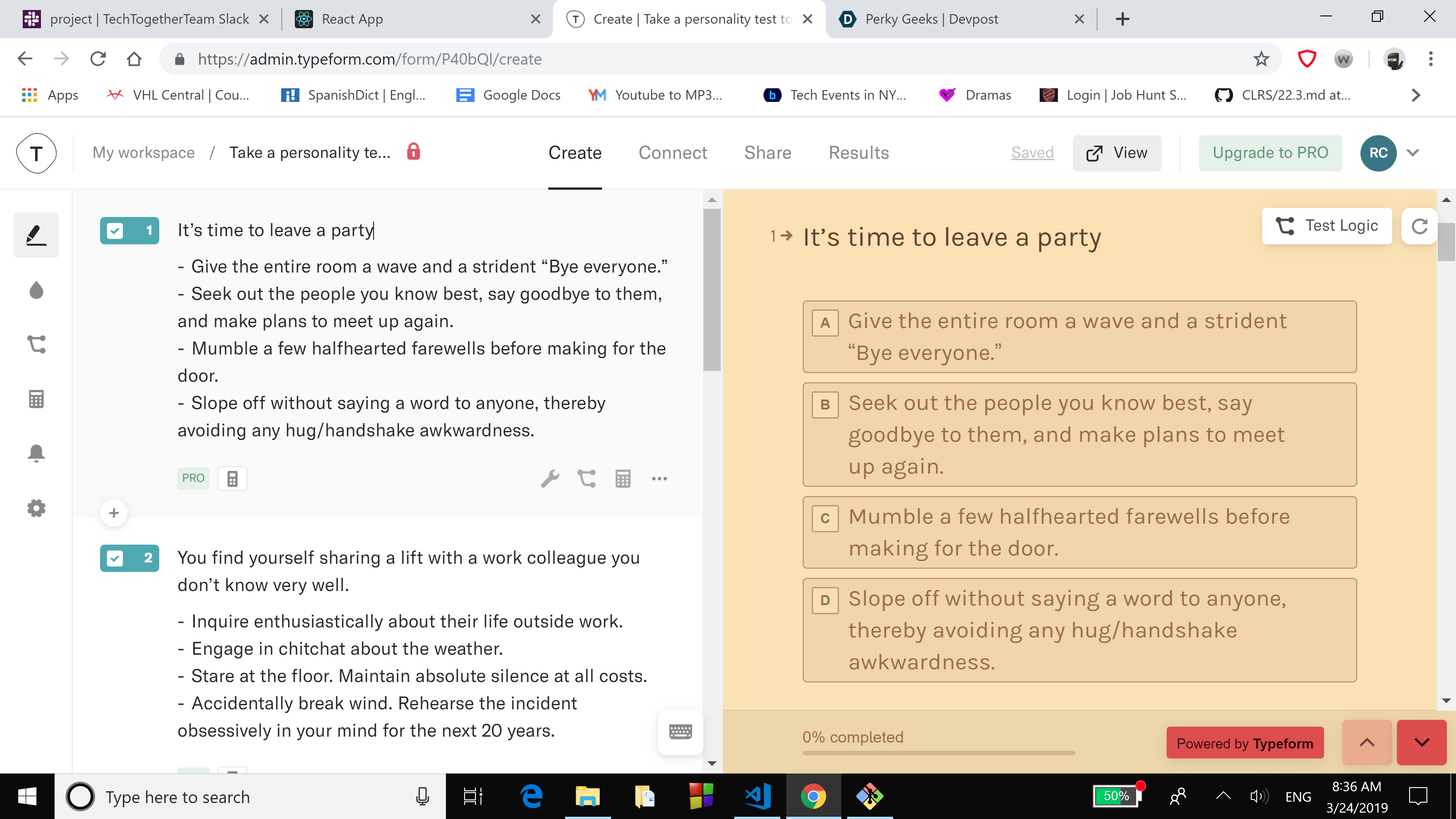The height and width of the screenshot is (819, 1456).
Task: Open Logic Jump icon in left sidebar
Action: (36, 344)
